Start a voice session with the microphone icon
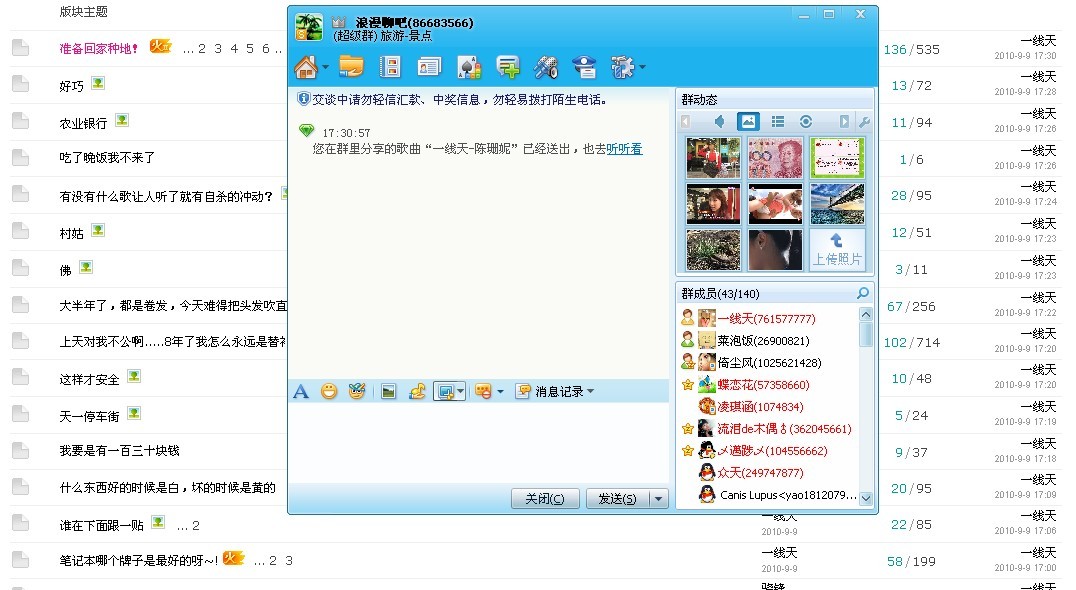This screenshot has height=590, width=1076. (x=547, y=66)
